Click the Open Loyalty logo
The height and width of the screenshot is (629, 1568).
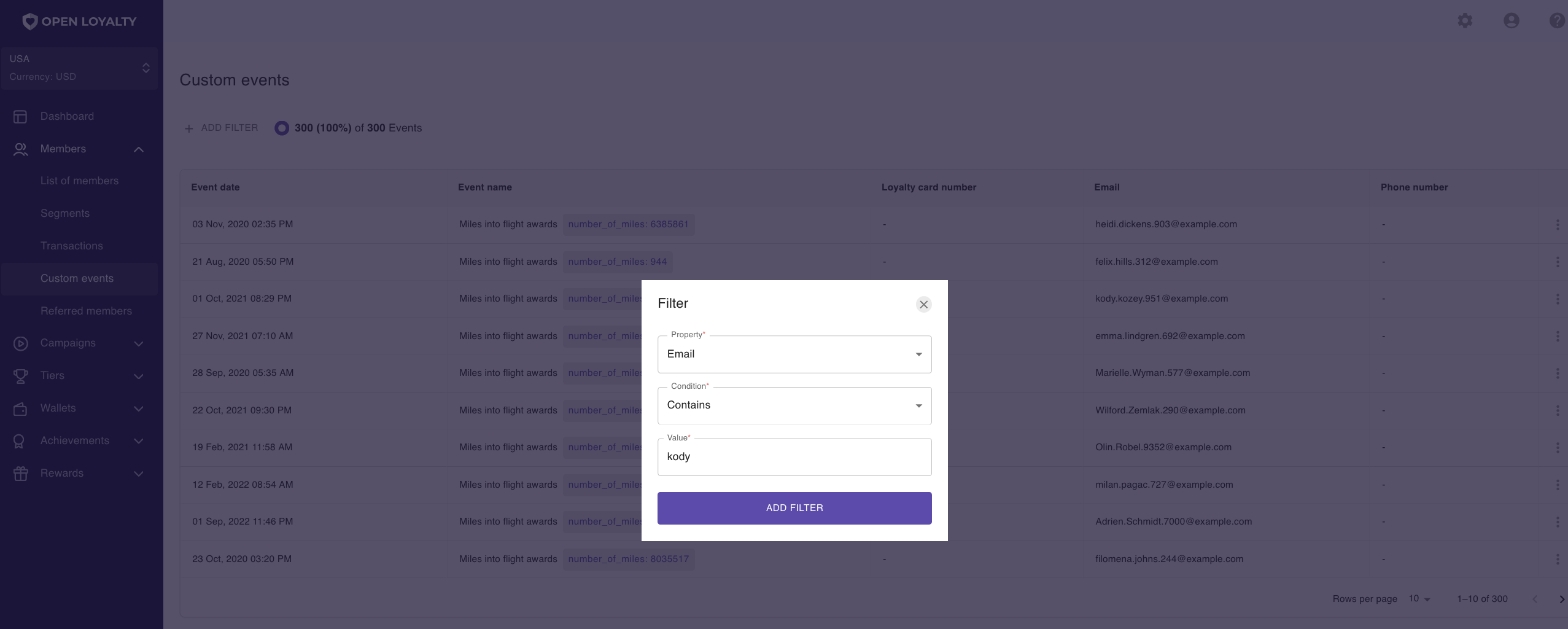pos(79,21)
